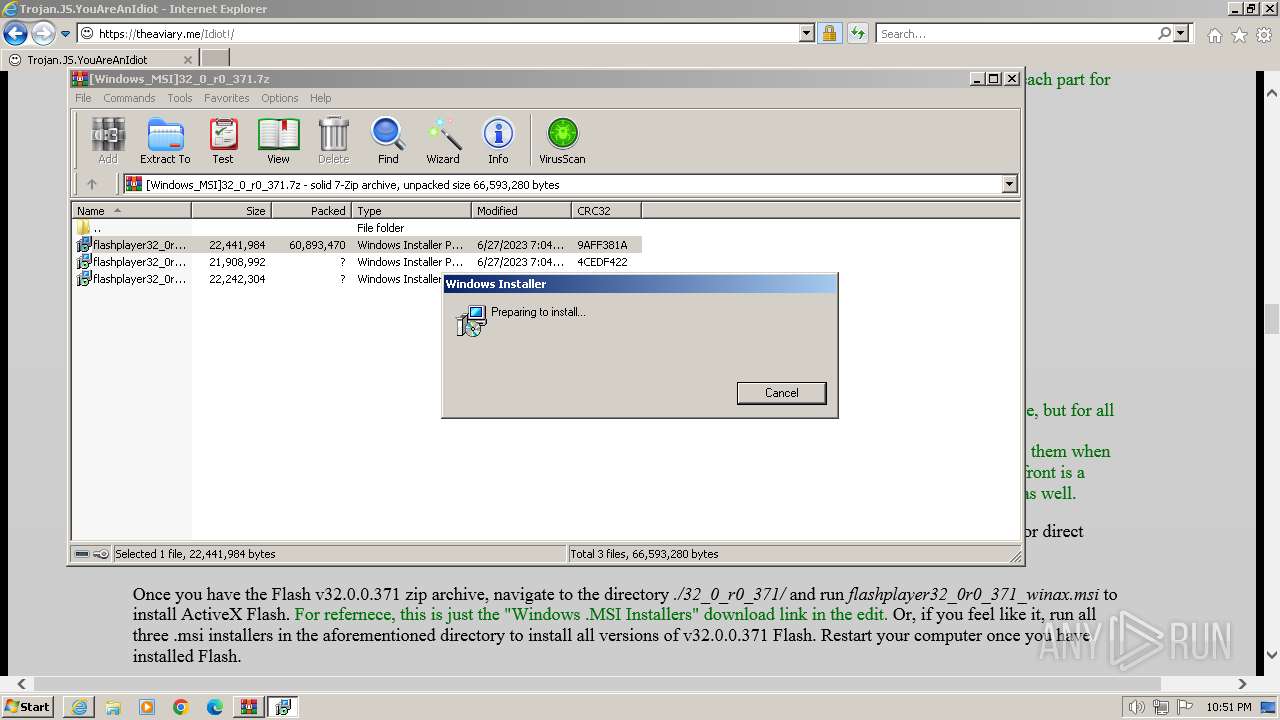This screenshot has width=1280, height=720.
Task: Open the Help menu in WinRAR
Action: click(x=320, y=98)
